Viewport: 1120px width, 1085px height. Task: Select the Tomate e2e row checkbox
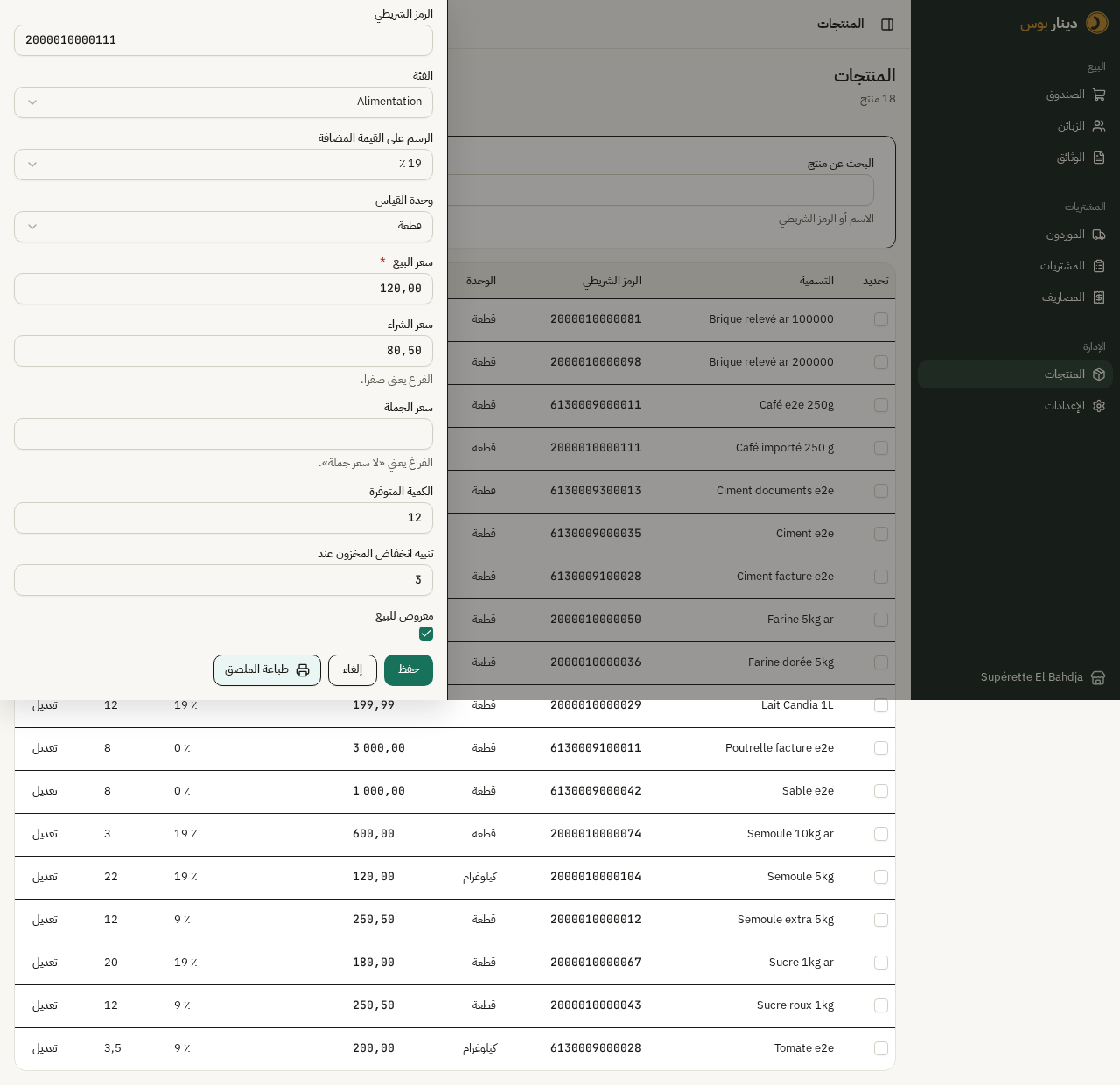881,1048
